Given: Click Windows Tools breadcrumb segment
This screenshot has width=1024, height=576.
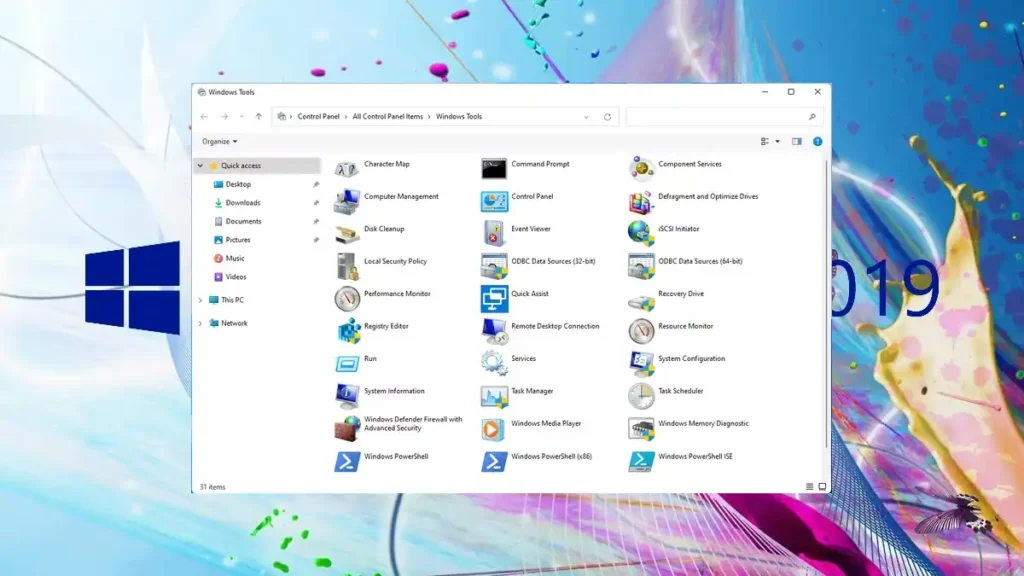Looking at the screenshot, I should 458,117.
